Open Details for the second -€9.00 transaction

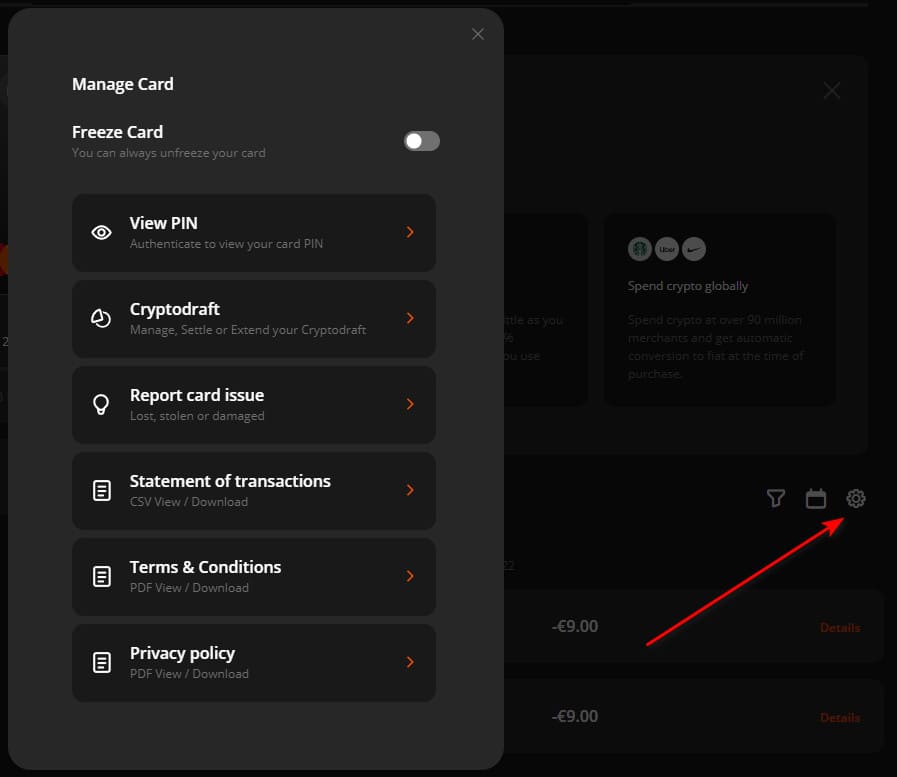tap(840, 717)
